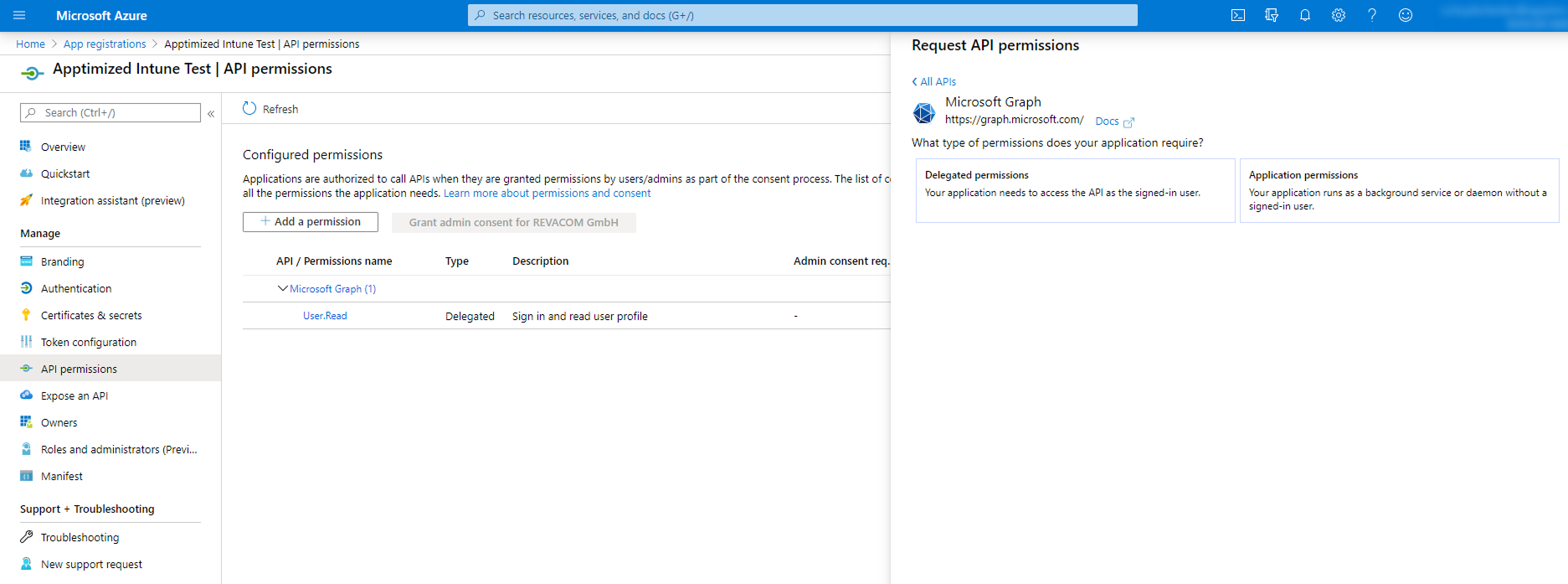Viewport: 1568px width, 584px height.
Task: Click the Roles and administrators icon
Action: [x=26, y=449]
